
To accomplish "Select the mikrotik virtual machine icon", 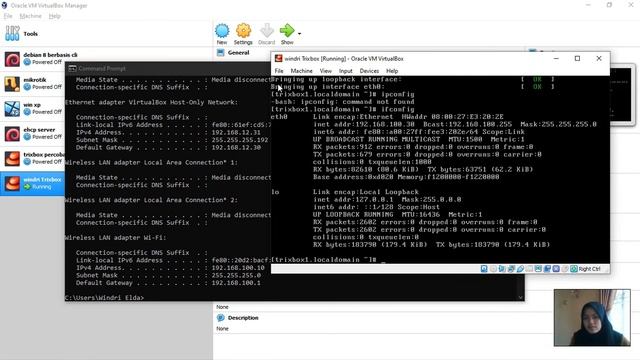I will [x=12, y=84].
